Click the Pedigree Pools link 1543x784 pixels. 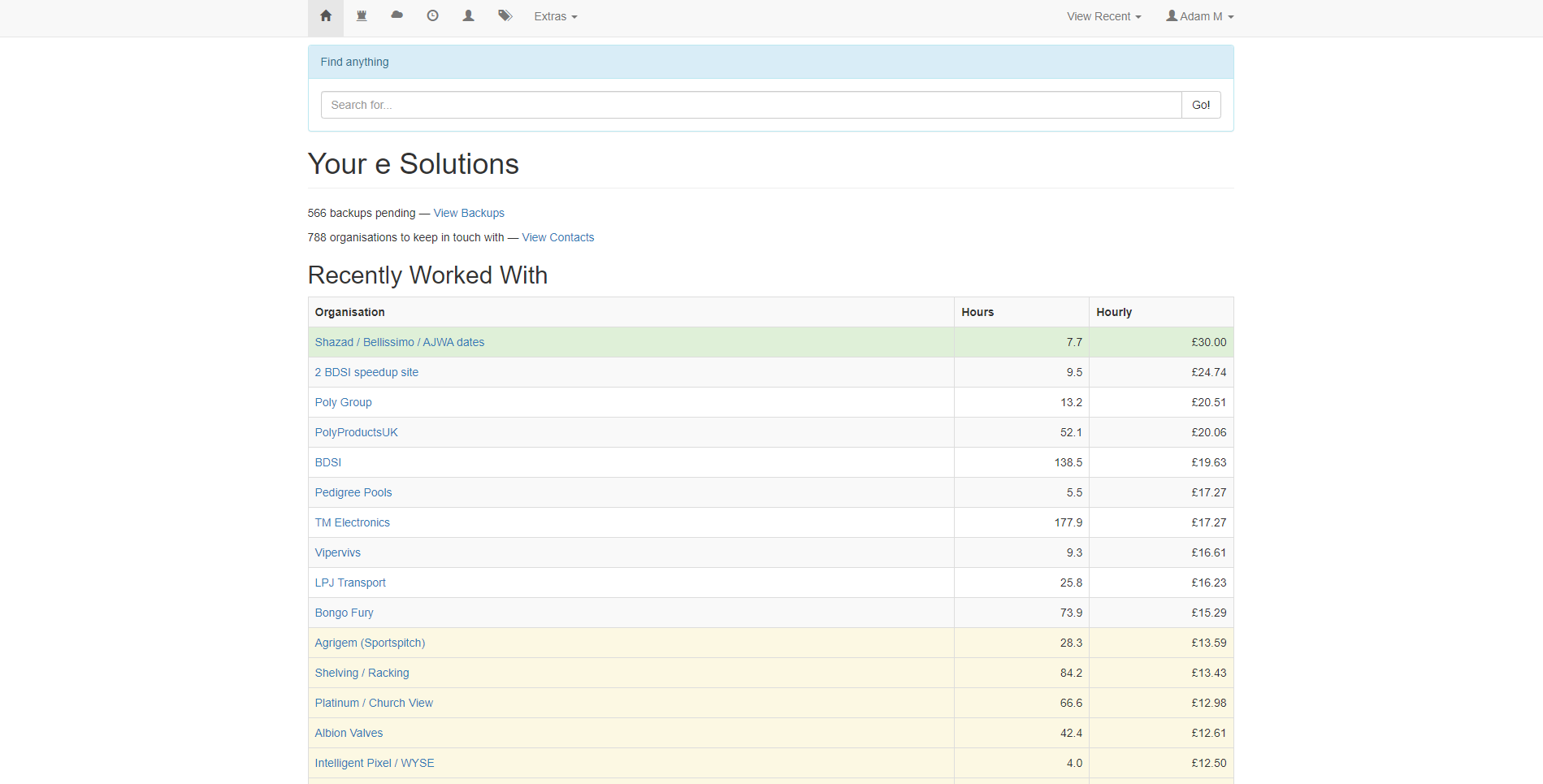point(353,493)
